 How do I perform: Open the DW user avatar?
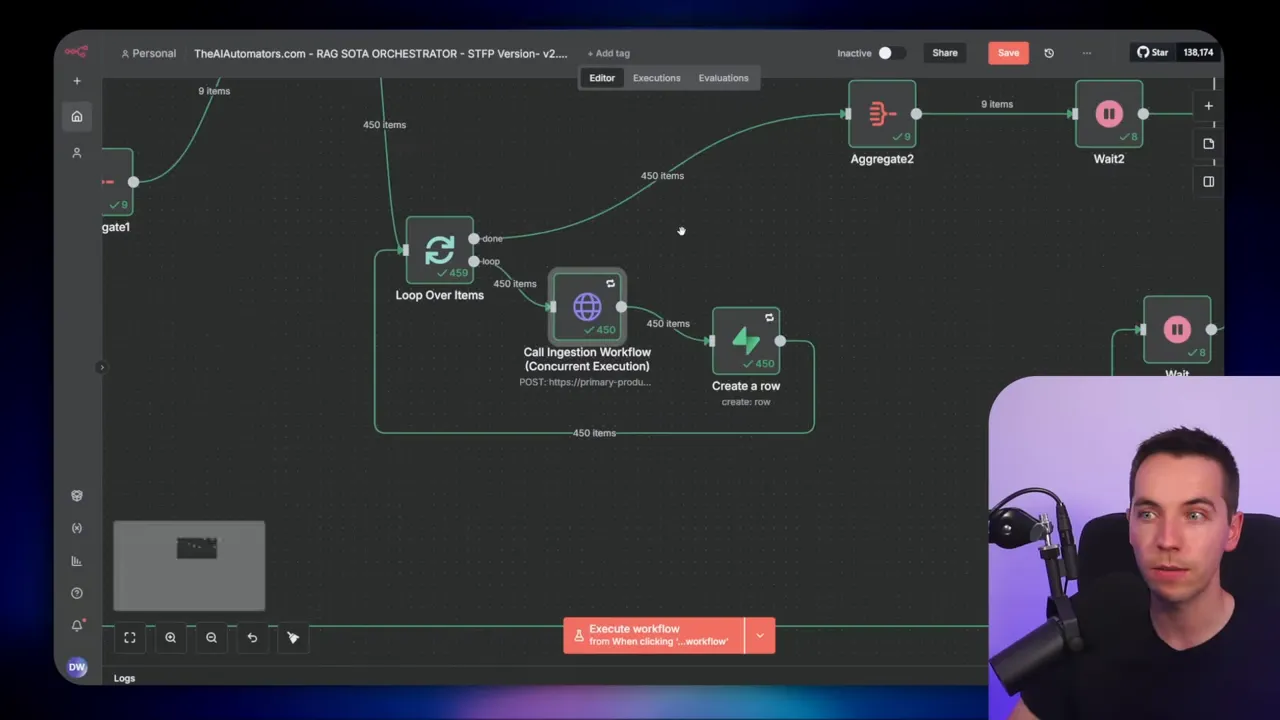(77, 667)
